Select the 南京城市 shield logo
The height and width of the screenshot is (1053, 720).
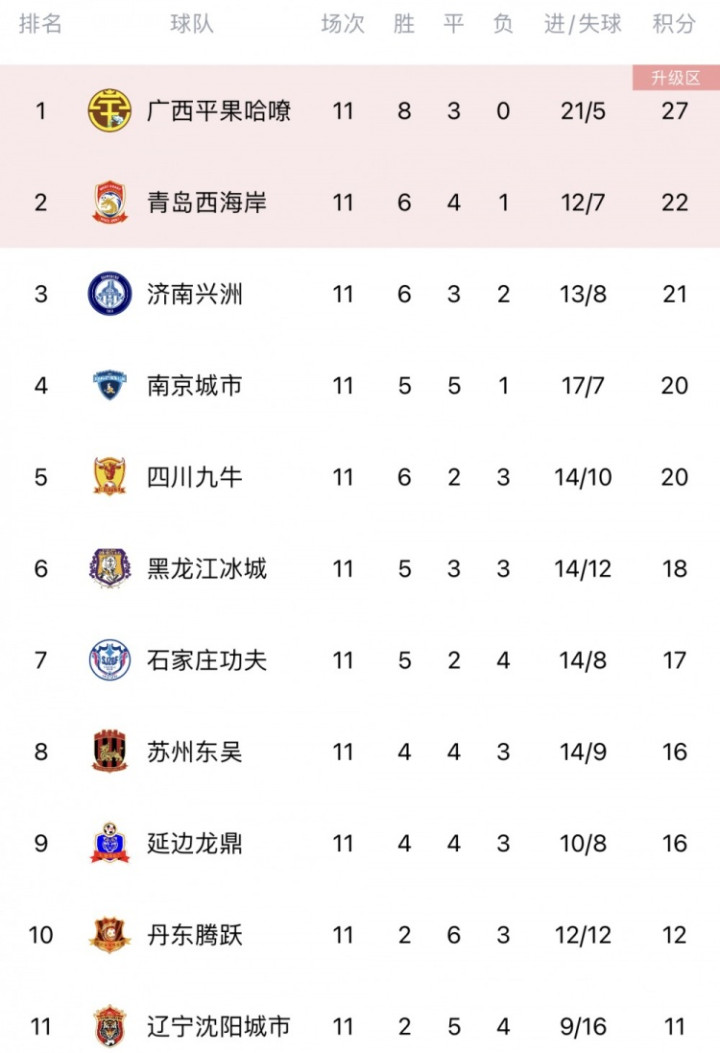[109, 385]
